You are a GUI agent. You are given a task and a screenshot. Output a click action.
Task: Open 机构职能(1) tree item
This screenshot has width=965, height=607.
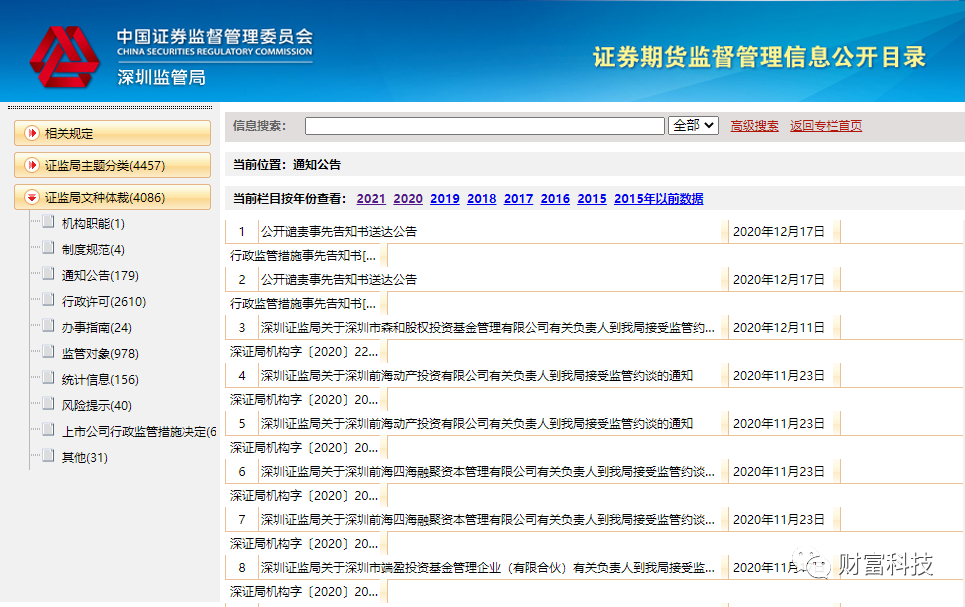click(93, 223)
